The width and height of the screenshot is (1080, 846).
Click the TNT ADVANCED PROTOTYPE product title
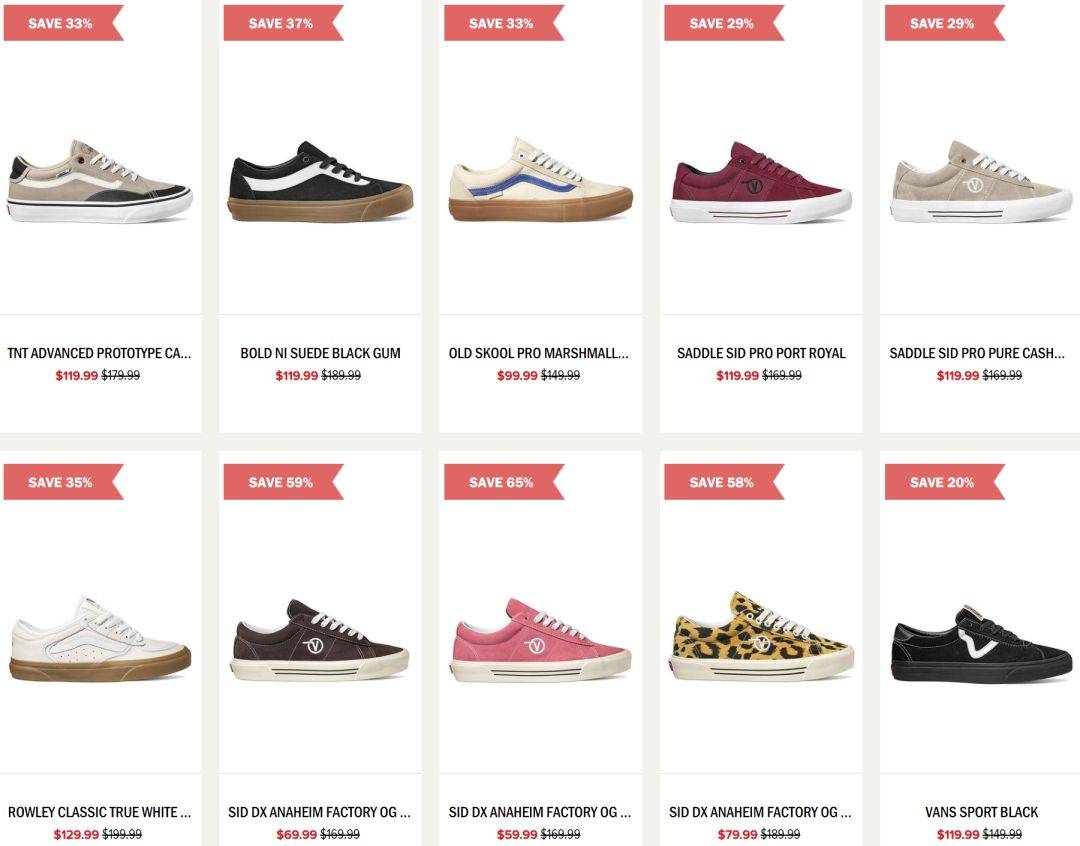100,353
